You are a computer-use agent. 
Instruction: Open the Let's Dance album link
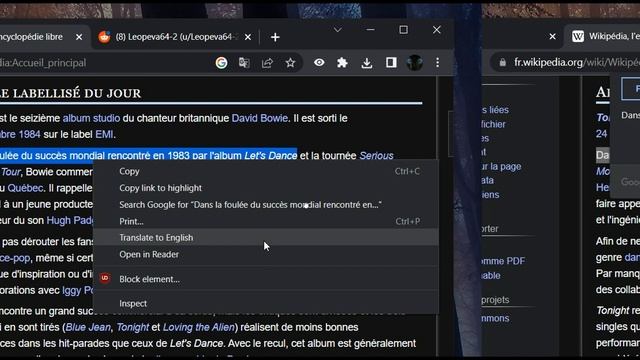click(x=271, y=156)
